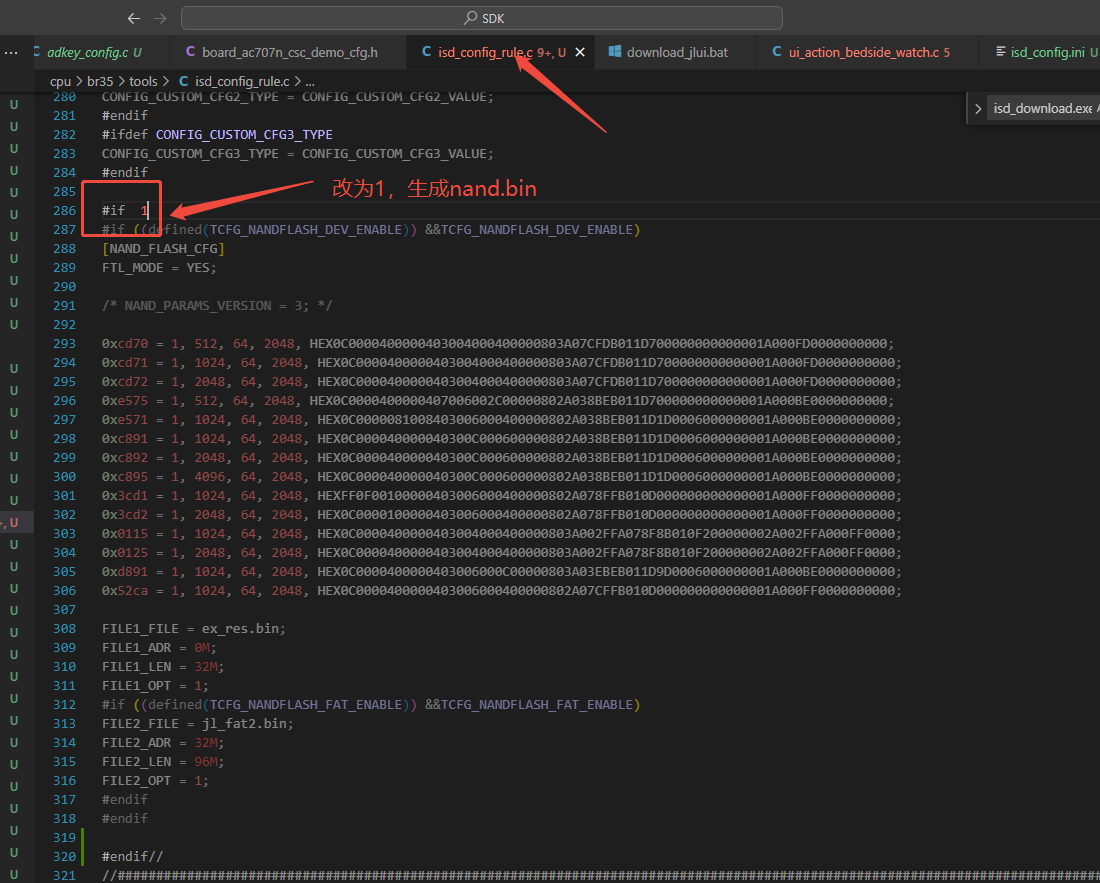Close the isd_config_rule.c tab

[x=580, y=53]
